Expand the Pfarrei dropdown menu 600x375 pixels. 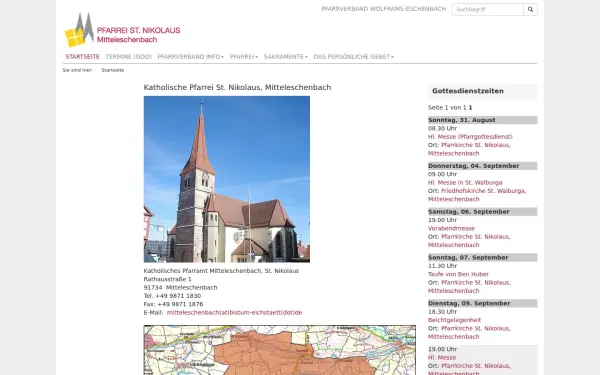[244, 57]
